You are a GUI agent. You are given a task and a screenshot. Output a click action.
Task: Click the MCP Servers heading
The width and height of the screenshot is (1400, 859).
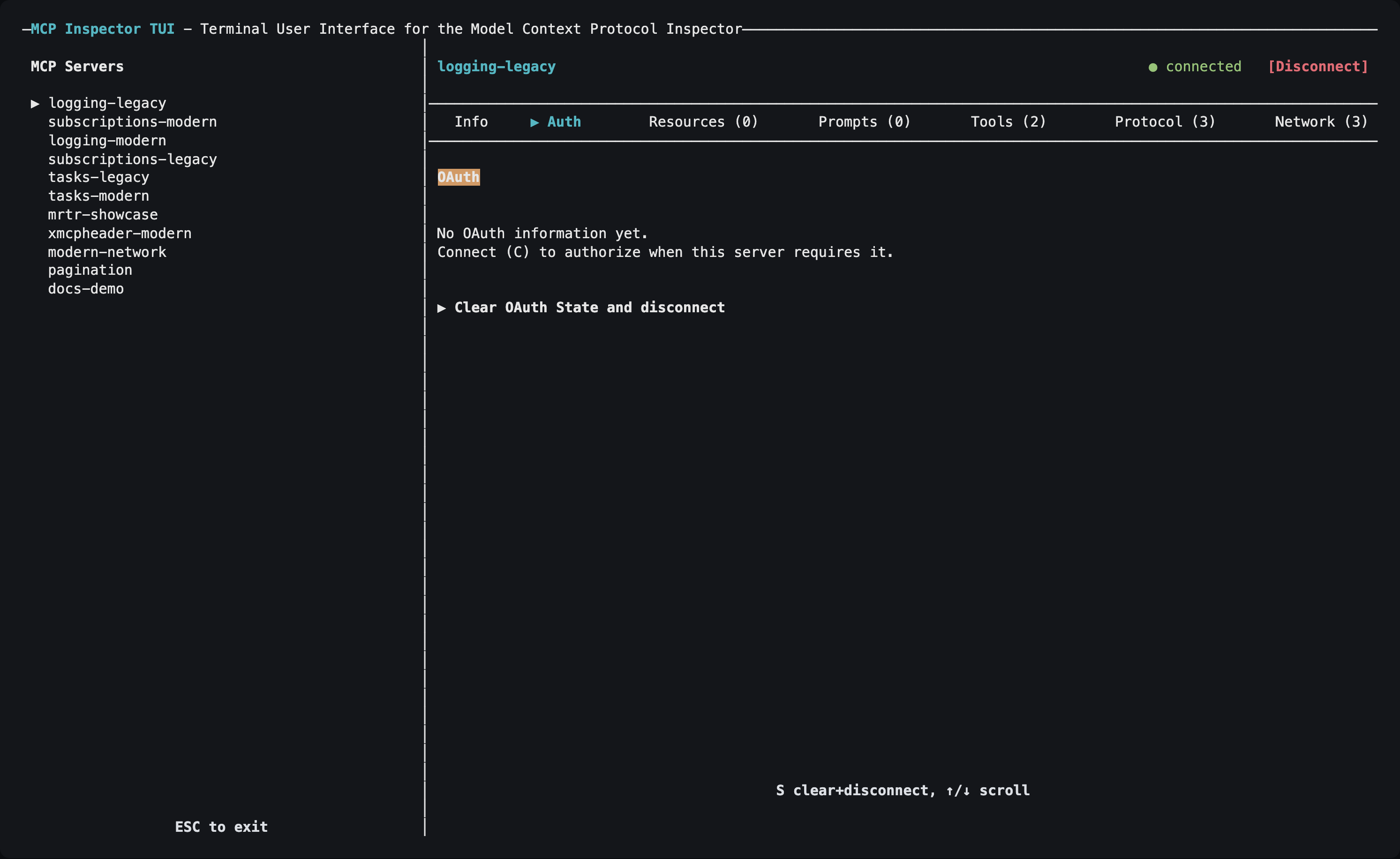(x=77, y=67)
